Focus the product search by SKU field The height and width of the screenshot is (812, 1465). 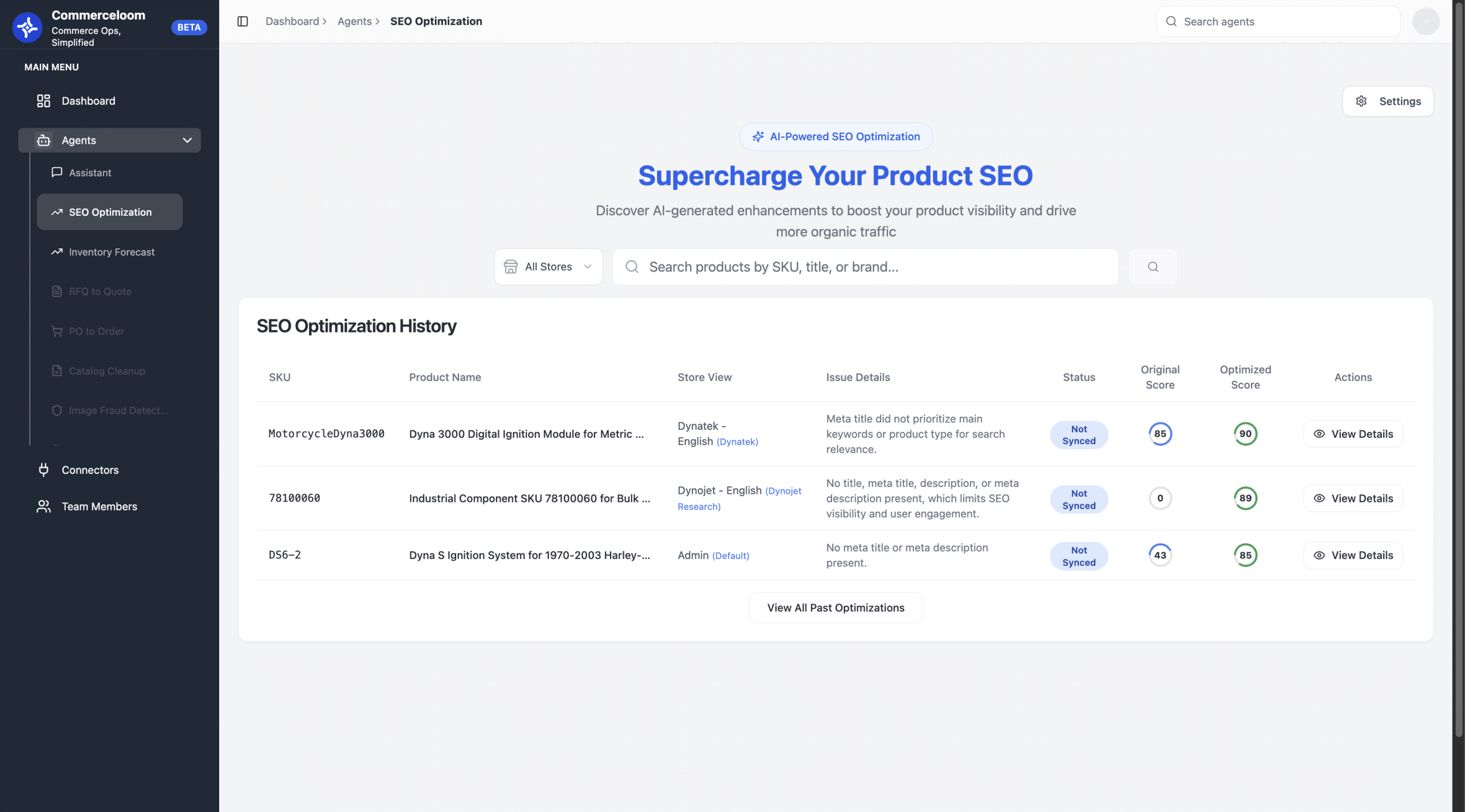coord(865,267)
